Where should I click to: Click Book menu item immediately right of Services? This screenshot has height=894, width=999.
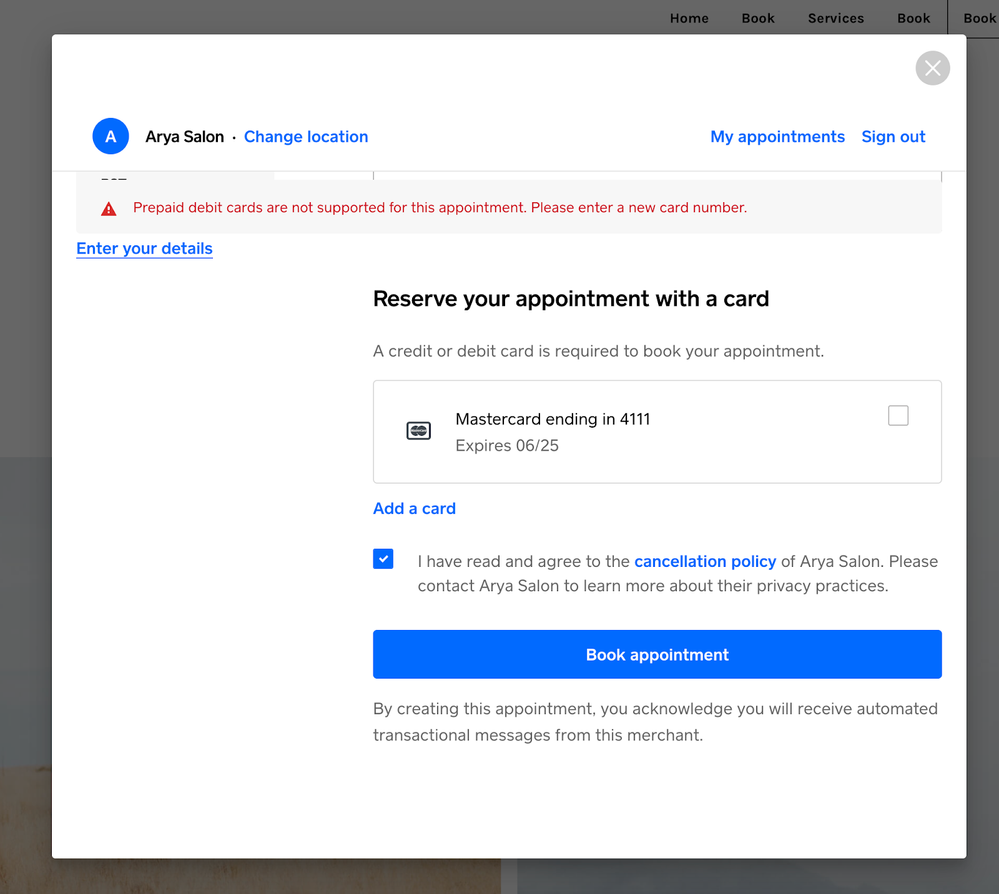click(913, 18)
